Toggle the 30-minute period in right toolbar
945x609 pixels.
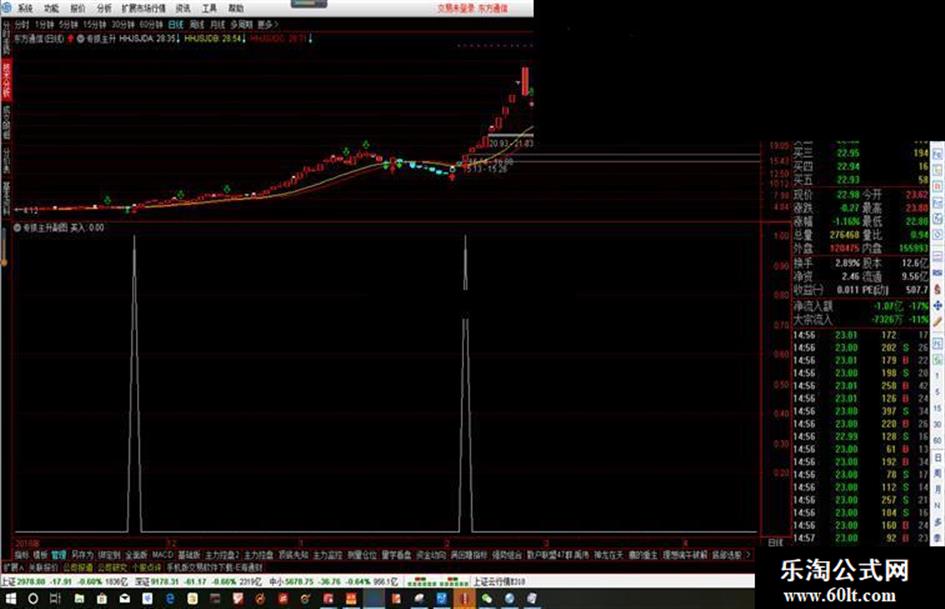pyautogui.click(x=938, y=424)
